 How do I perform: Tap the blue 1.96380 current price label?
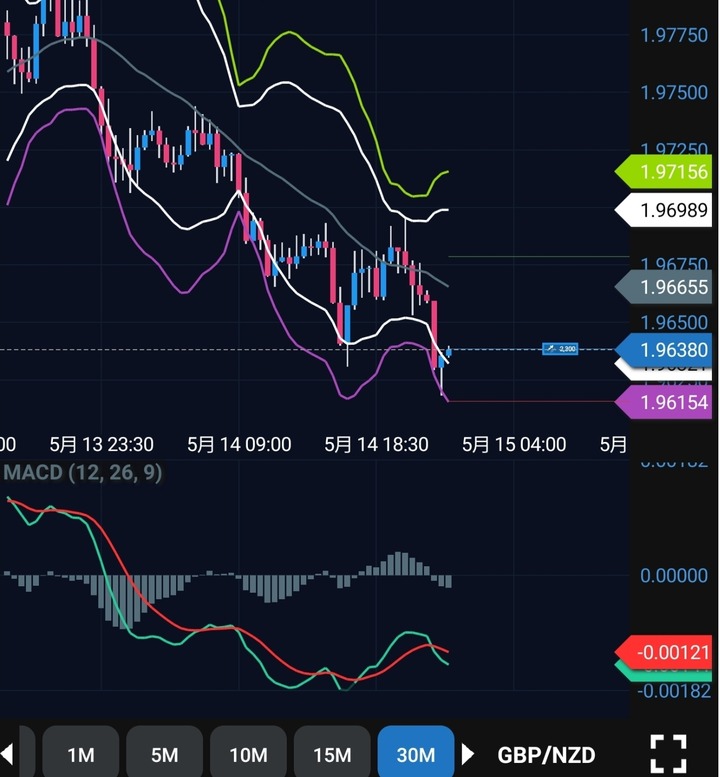click(664, 350)
